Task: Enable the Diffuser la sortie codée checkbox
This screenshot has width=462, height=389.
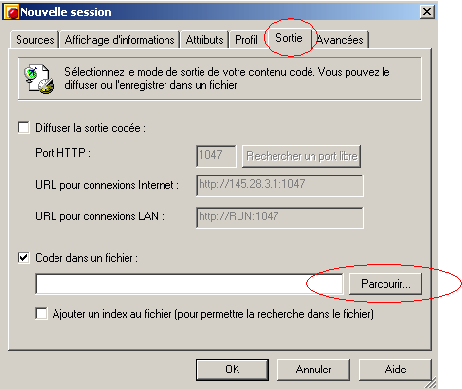Action: tap(24, 128)
